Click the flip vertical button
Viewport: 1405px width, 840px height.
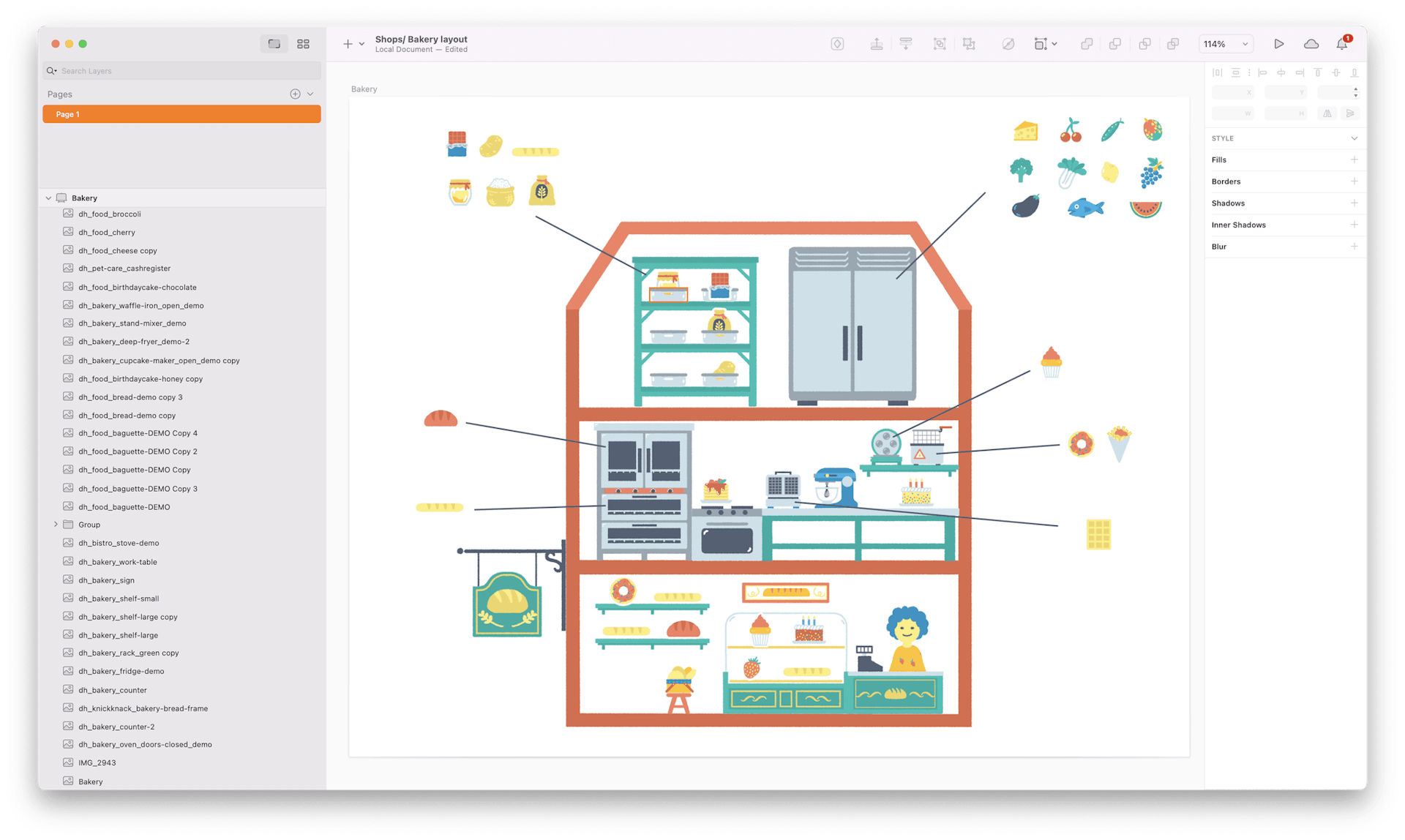coord(1350,113)
